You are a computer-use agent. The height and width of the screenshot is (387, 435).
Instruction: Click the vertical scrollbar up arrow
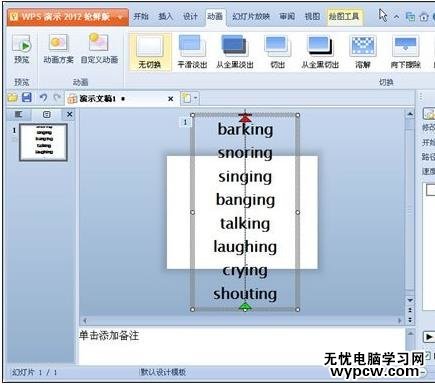(x=410, y=114)
